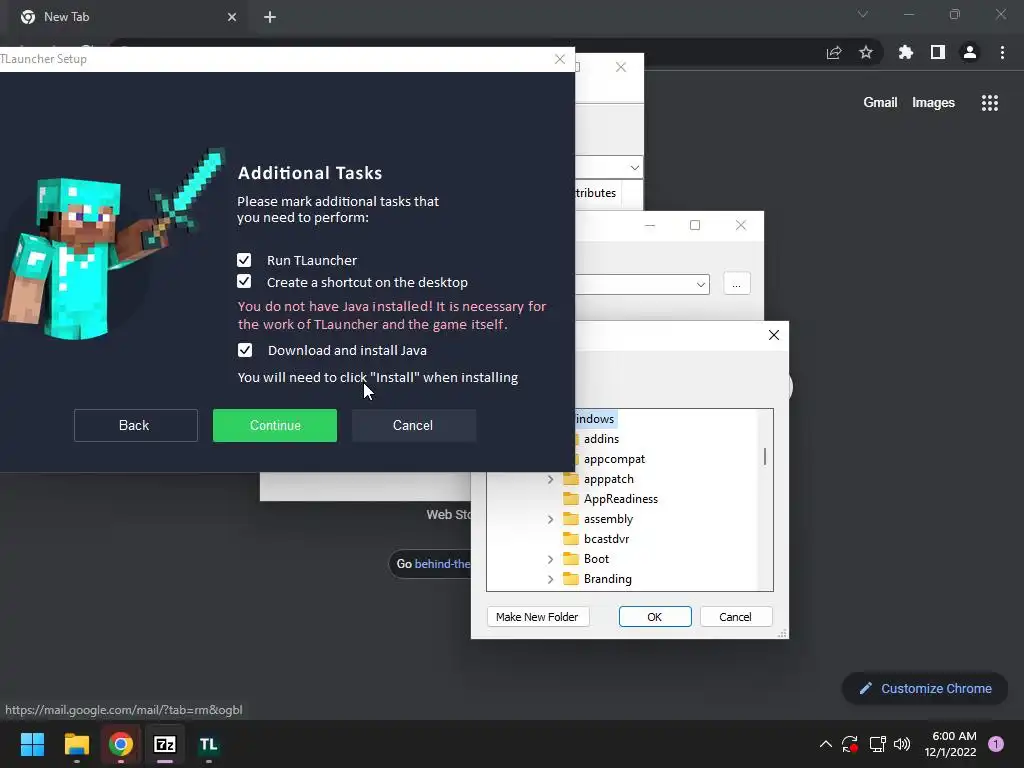Expand the Boot folder node
The width and height of the screenshot is (1024, 768).
pos(550,559)
